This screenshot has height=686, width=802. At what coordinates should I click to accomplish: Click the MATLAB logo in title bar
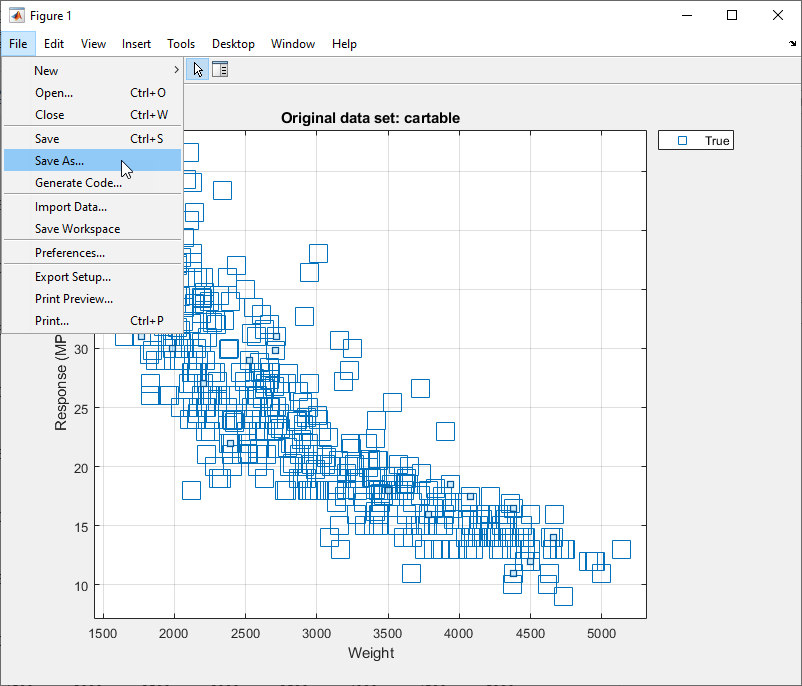16,16
